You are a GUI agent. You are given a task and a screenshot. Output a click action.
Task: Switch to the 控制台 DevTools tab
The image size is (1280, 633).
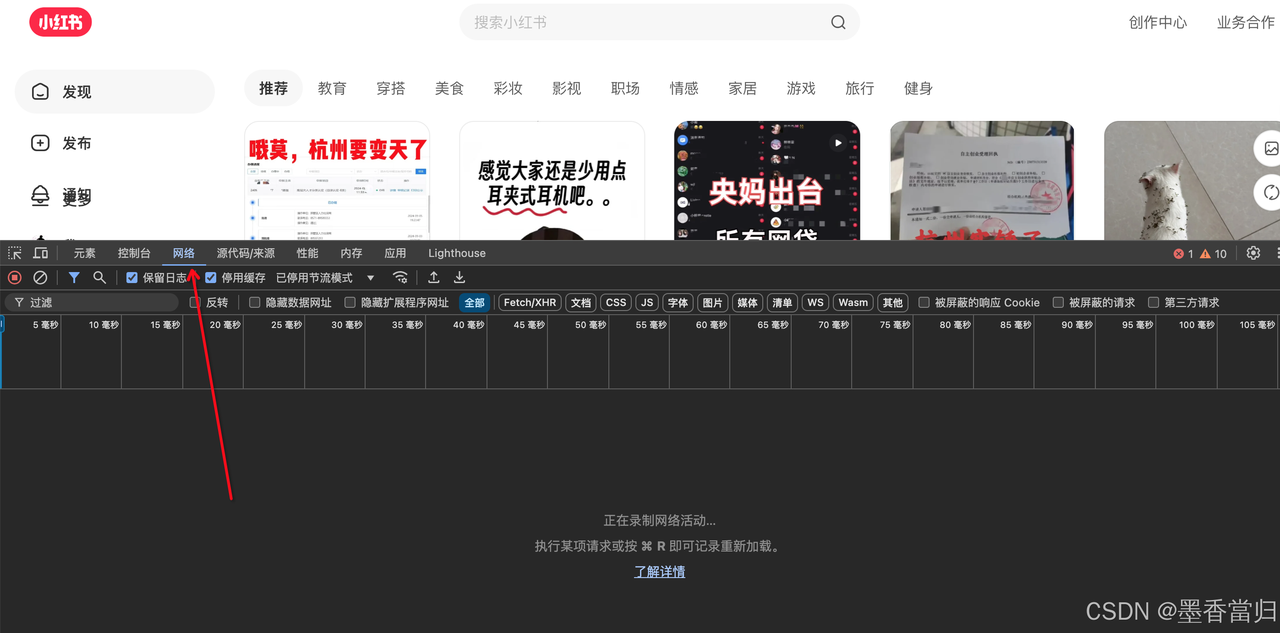pos(133,253)
